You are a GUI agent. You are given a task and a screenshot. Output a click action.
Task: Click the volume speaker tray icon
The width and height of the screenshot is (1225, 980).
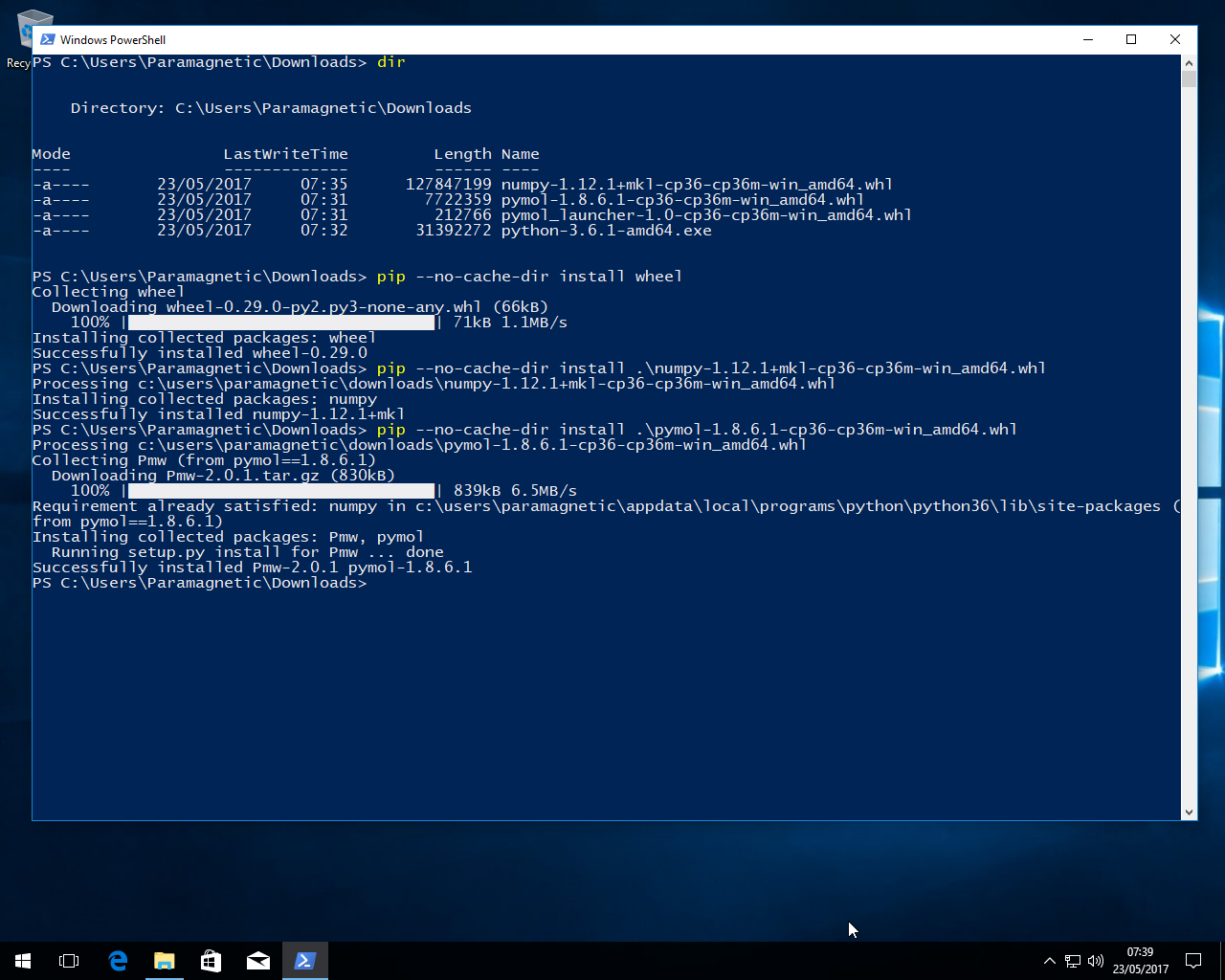tap(1096, 961)
